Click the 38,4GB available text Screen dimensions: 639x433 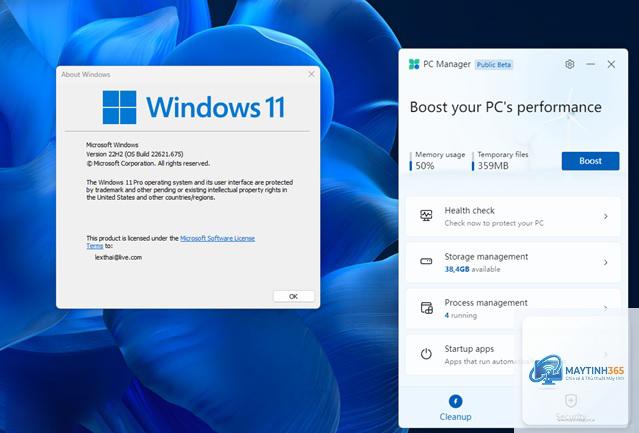[x=472, y=269]
